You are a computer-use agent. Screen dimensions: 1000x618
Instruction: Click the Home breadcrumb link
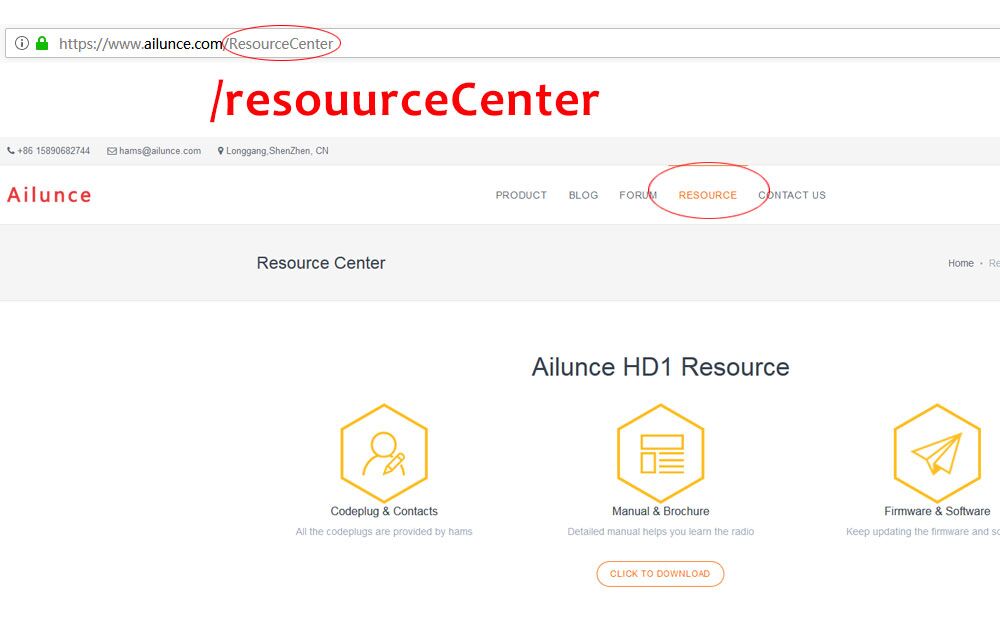[x=960, y=263]
